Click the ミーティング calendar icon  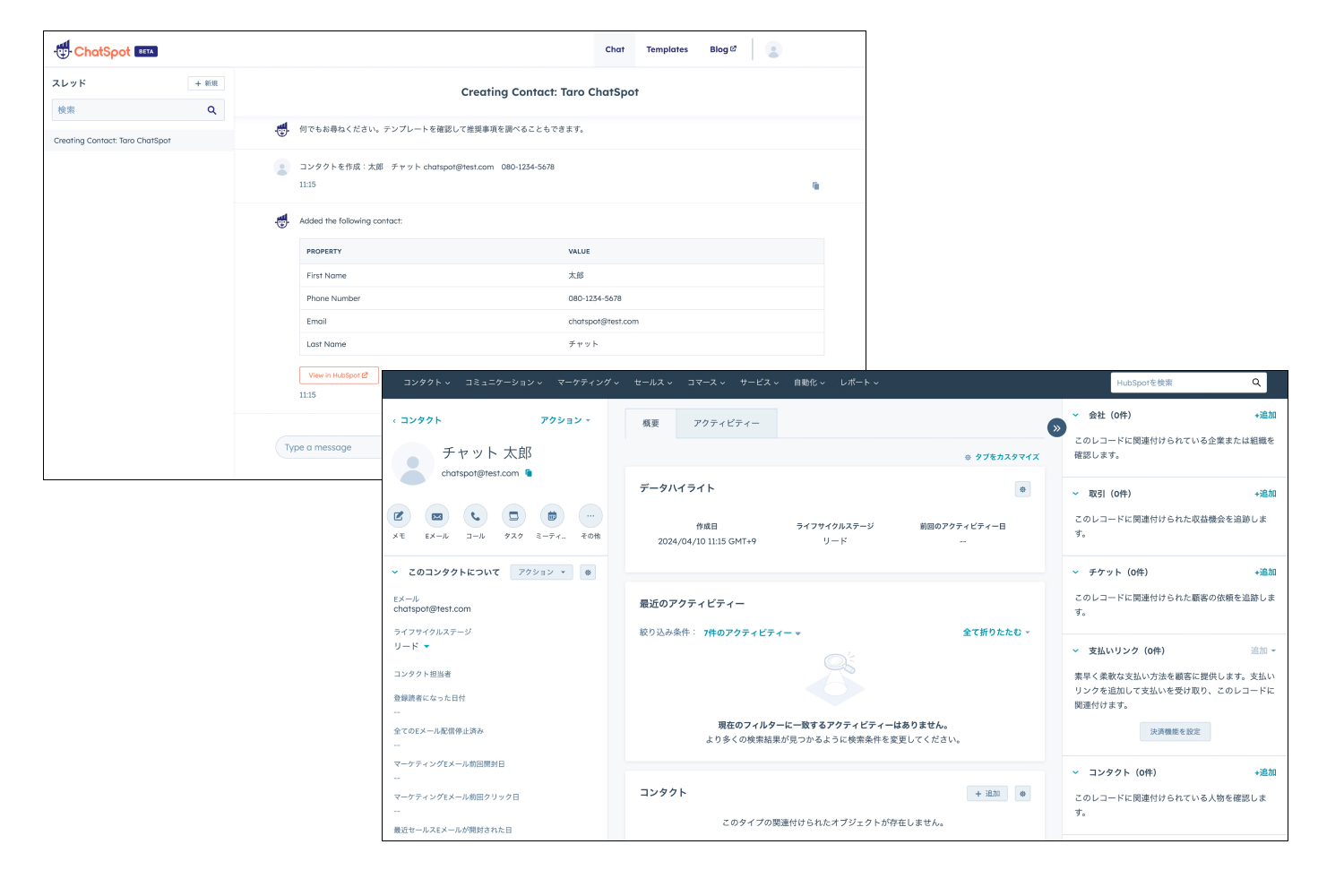point(552,516)
